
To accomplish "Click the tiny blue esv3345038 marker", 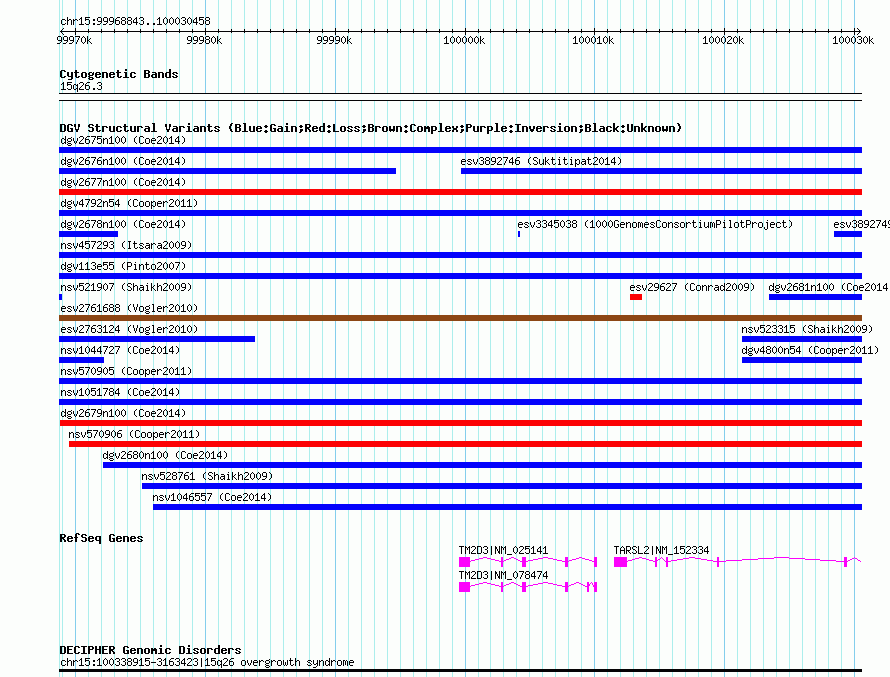I will pyautogui.click(x=519, y=234).
